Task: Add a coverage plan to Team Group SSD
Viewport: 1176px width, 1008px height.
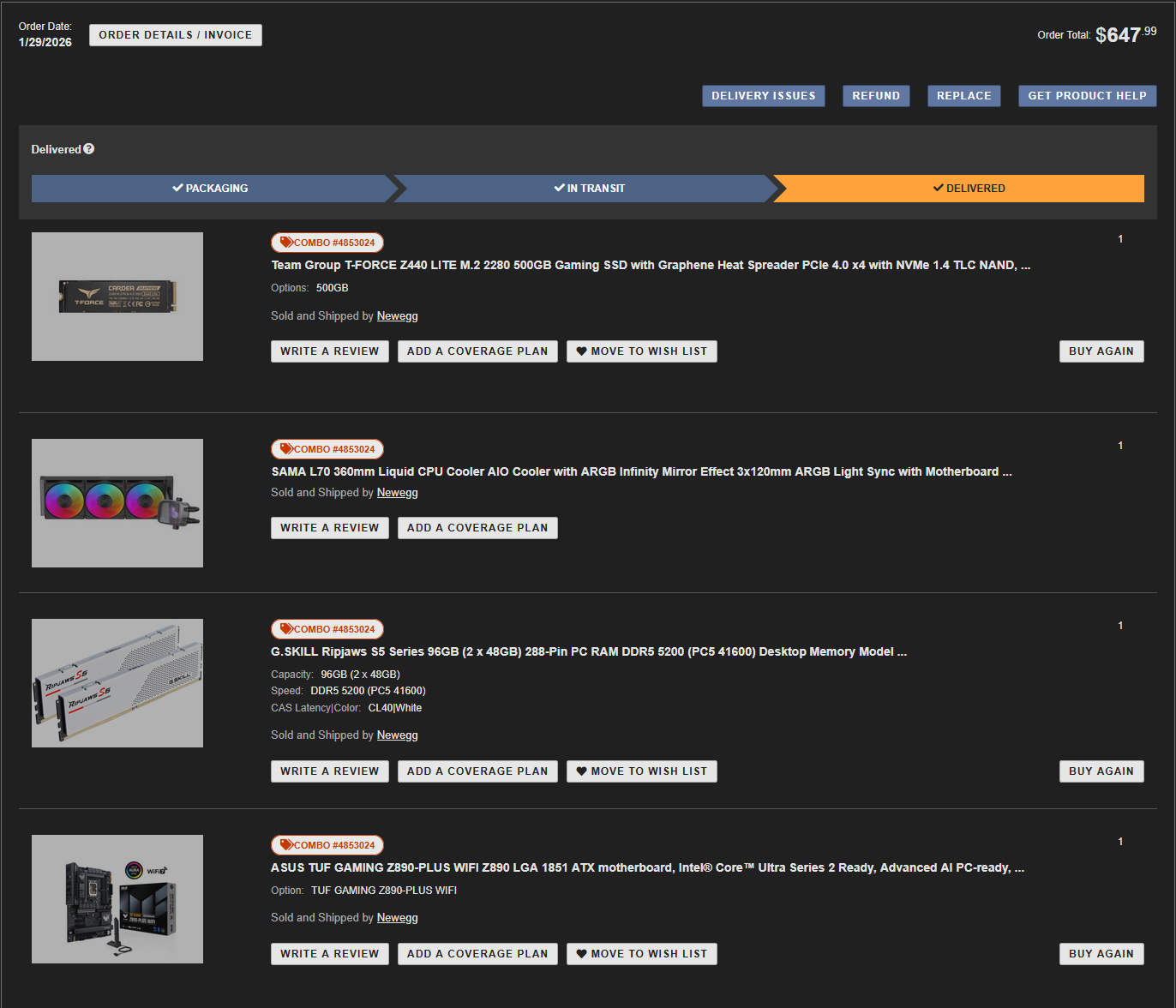Action: [477, 351]
